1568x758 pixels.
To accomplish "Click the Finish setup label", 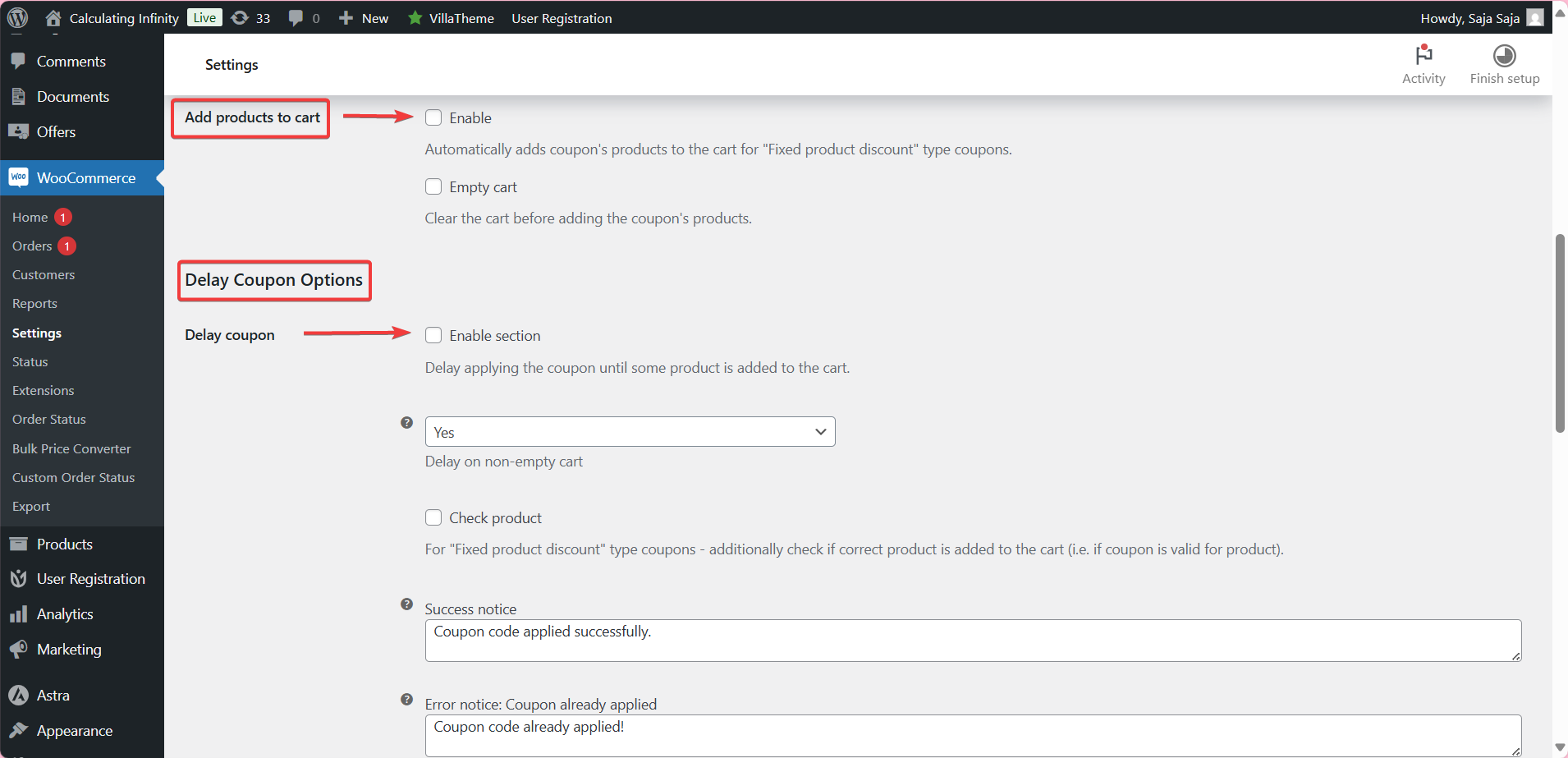I will coord(1504,79).
